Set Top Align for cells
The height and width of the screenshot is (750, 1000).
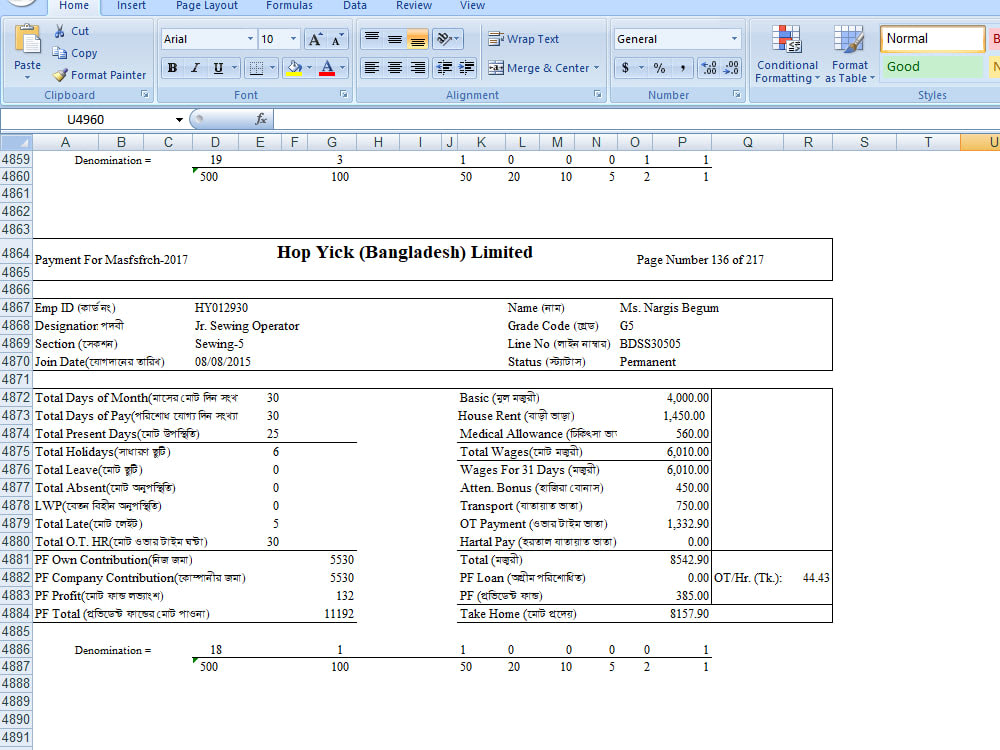click(x=372, y=40)
